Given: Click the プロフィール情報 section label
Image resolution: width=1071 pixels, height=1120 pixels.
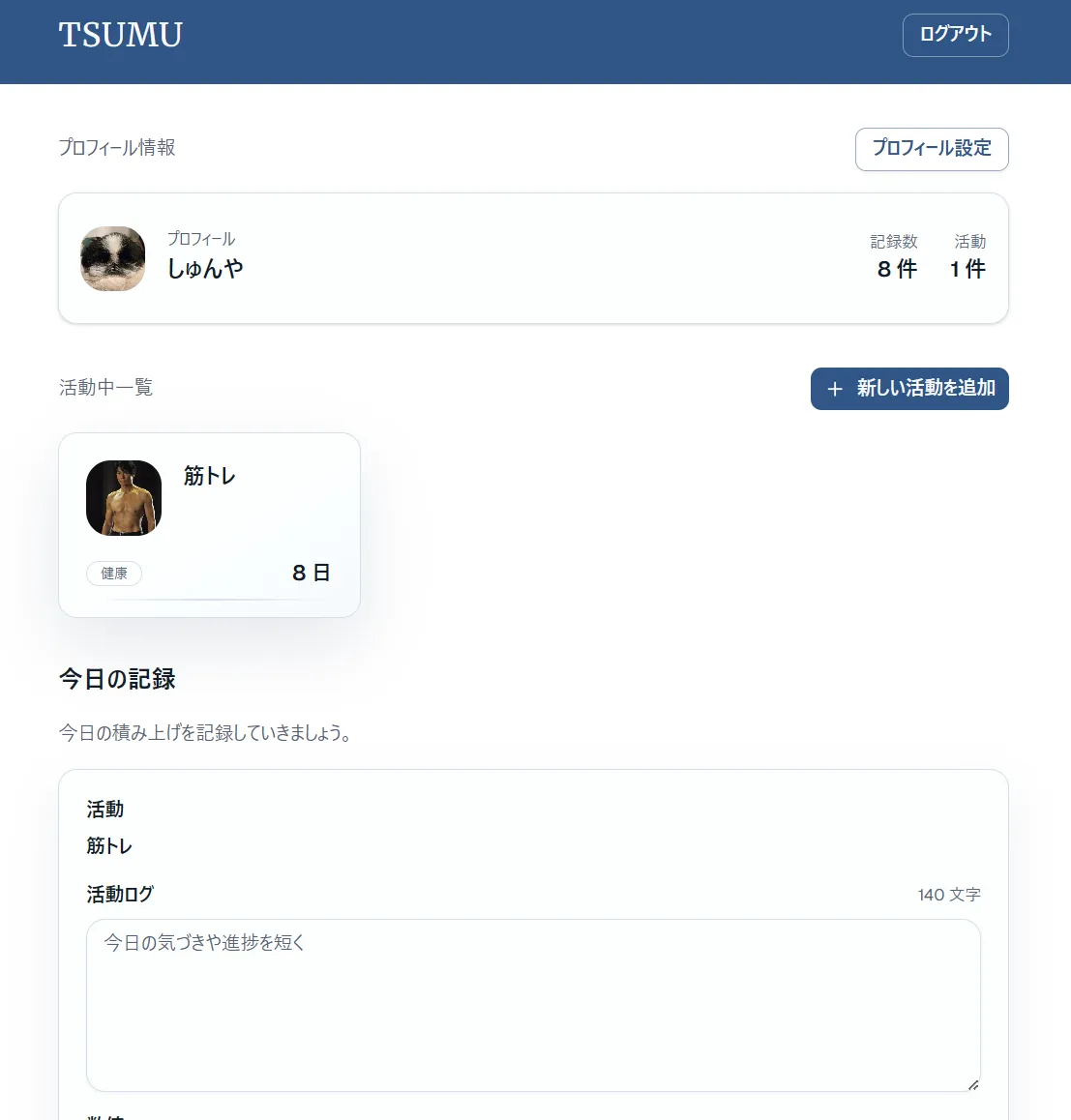Looking at the screenshot, I should (117, 148).
